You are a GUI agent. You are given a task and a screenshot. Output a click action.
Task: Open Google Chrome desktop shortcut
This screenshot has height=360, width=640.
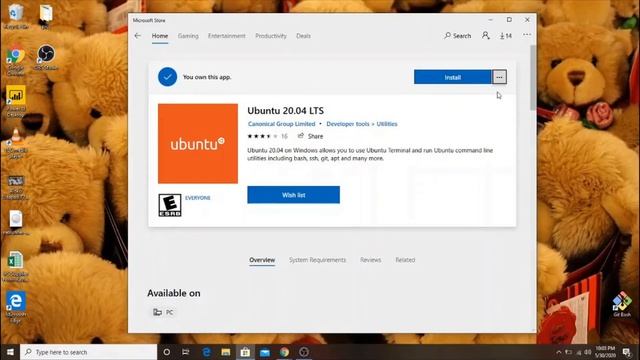click(x=16, y=61)
